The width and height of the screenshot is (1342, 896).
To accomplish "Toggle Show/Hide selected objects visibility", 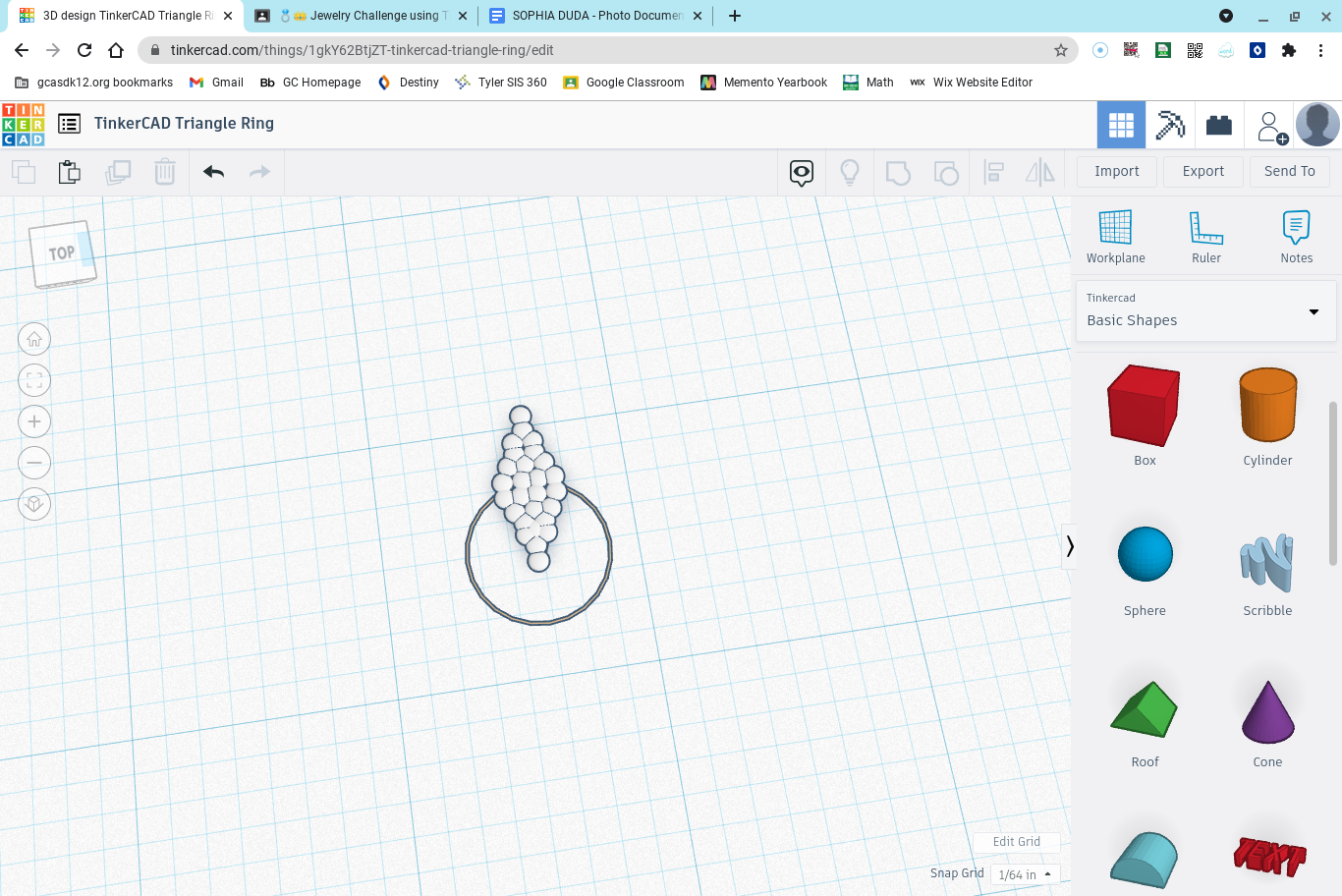I will (x=800, y=172).
